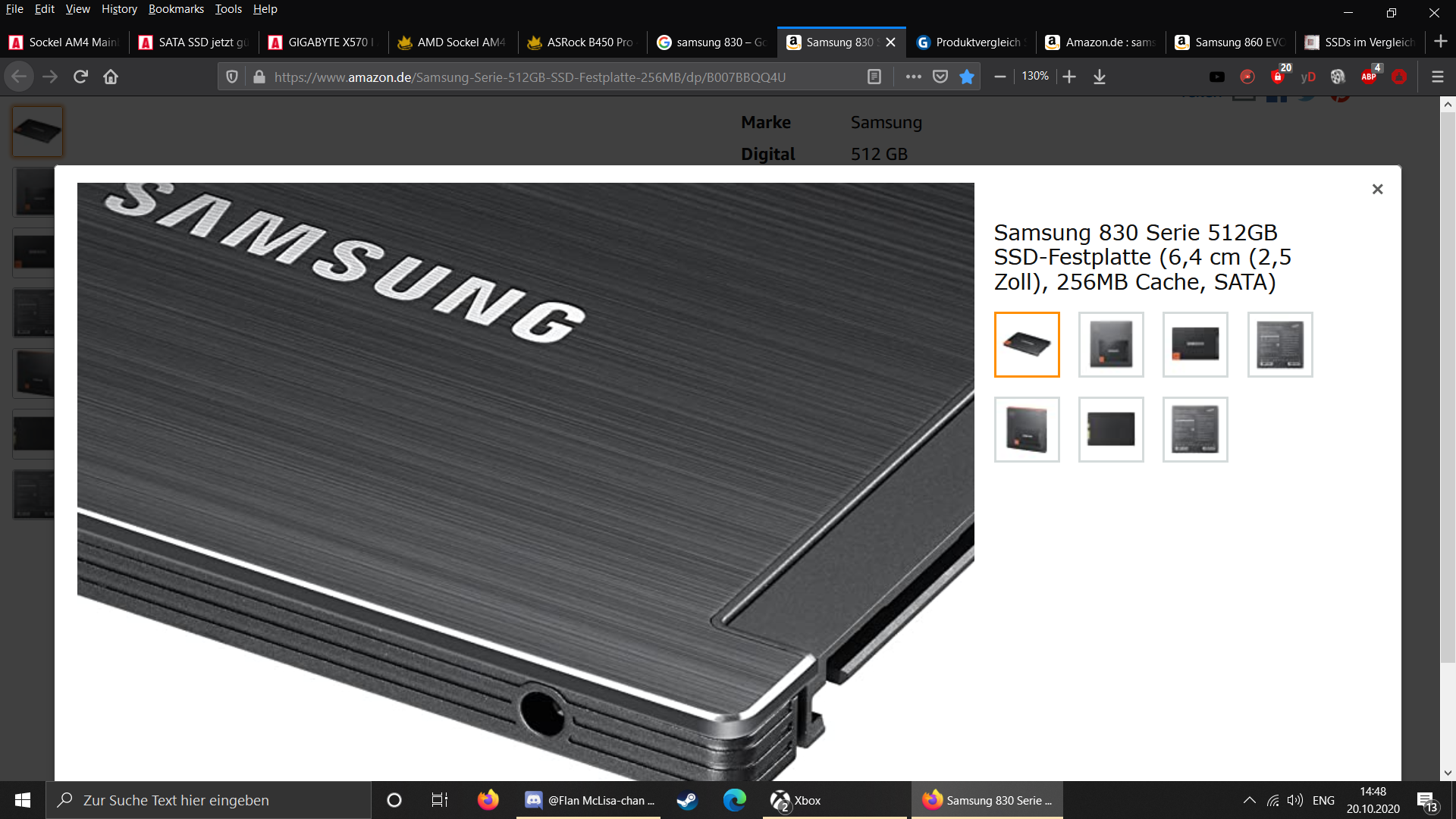Select the second product thumbnail image

[x=1111, y=344]
